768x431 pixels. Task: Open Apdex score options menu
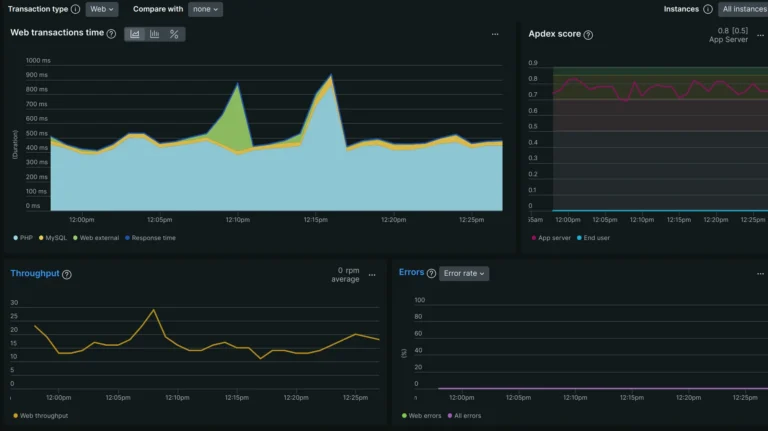click(760, 35)
